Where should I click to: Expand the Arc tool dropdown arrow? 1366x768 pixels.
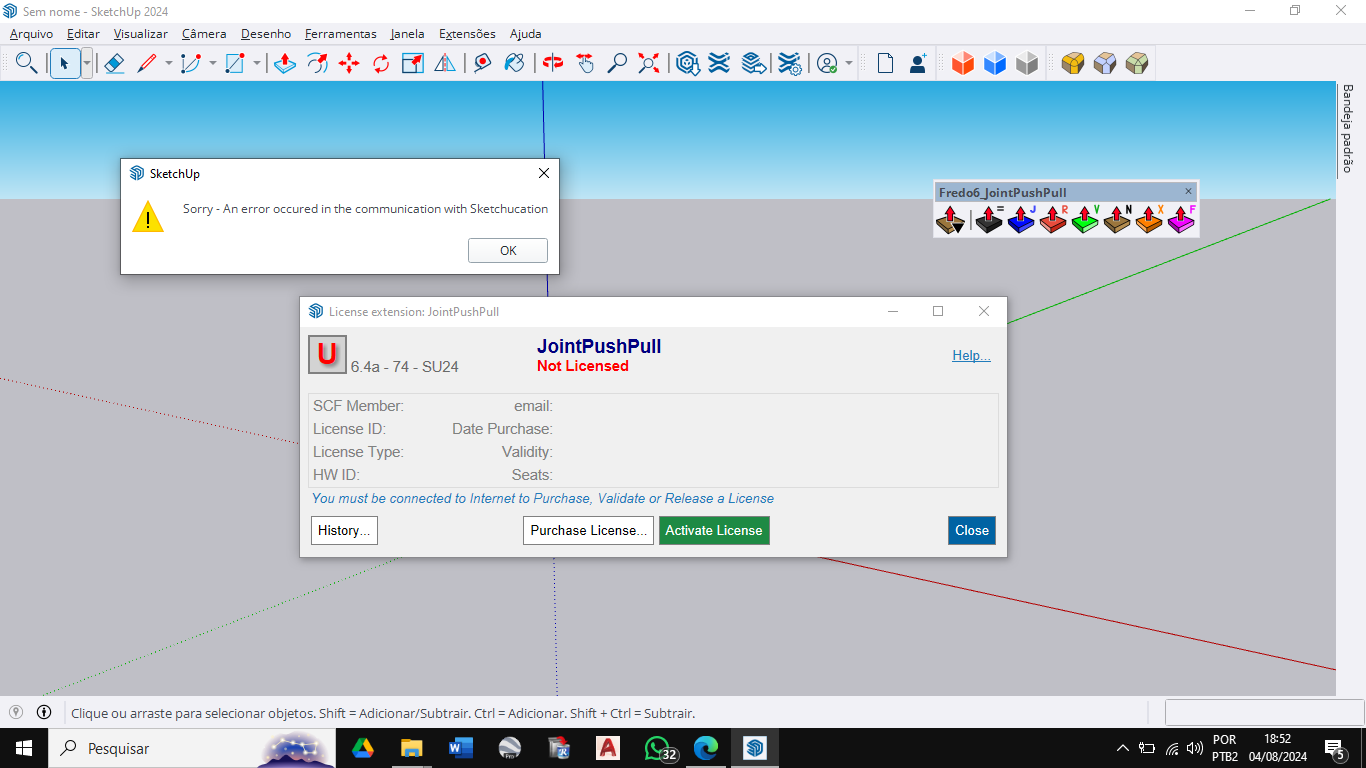pos(212,63)
